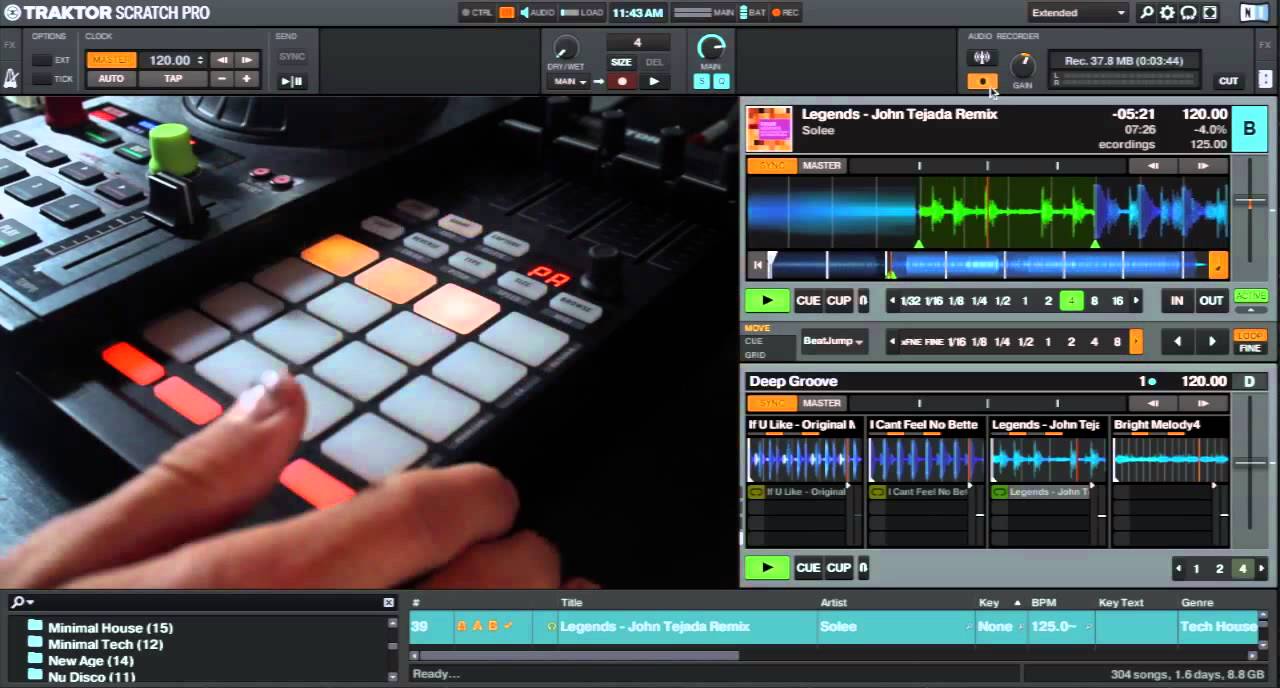The width and height of the screenshot is (1280, 688).
Task: Toggle the audio recorder record button
Action: click(x=982, y=81)
